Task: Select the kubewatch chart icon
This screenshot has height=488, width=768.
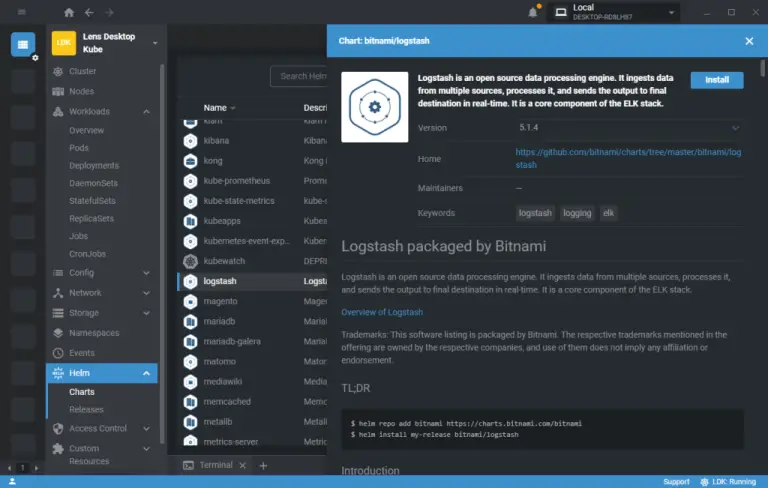Action: point(189,261)
